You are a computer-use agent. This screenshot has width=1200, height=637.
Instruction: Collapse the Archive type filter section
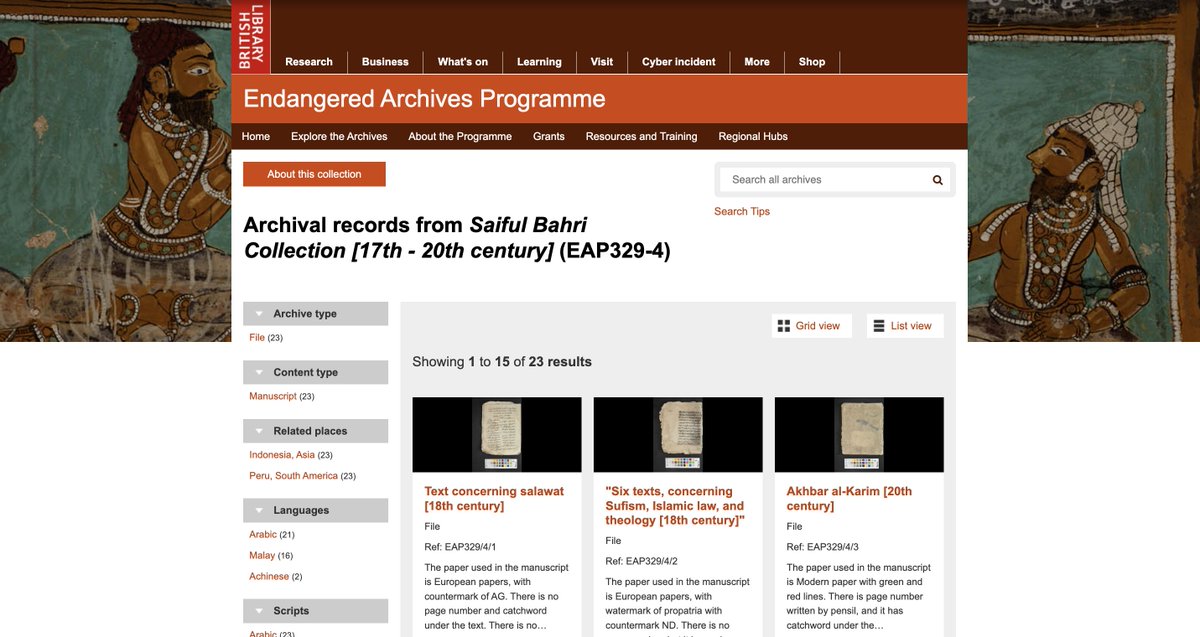315,313
